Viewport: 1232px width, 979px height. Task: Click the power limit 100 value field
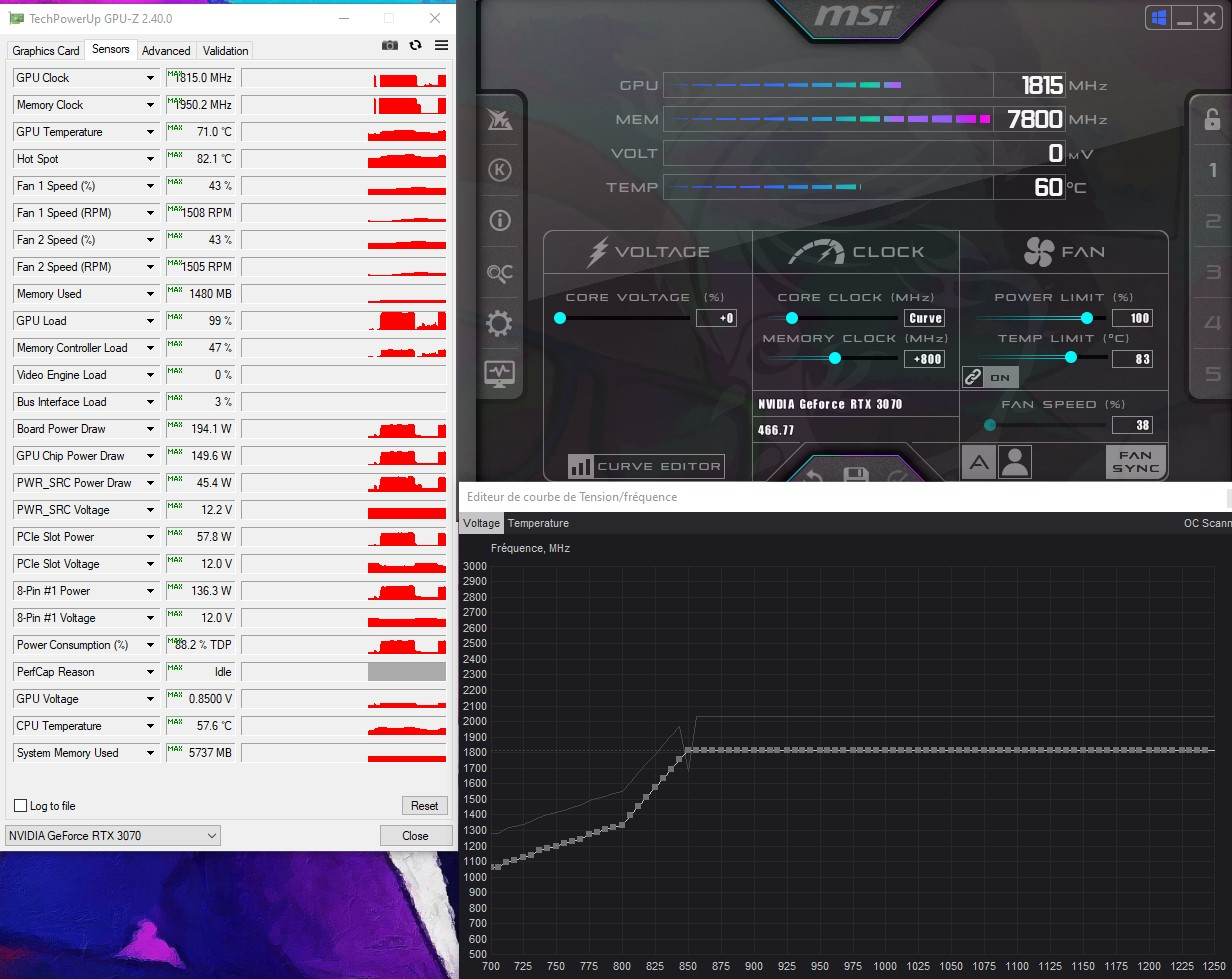[x=1133, y=318]
